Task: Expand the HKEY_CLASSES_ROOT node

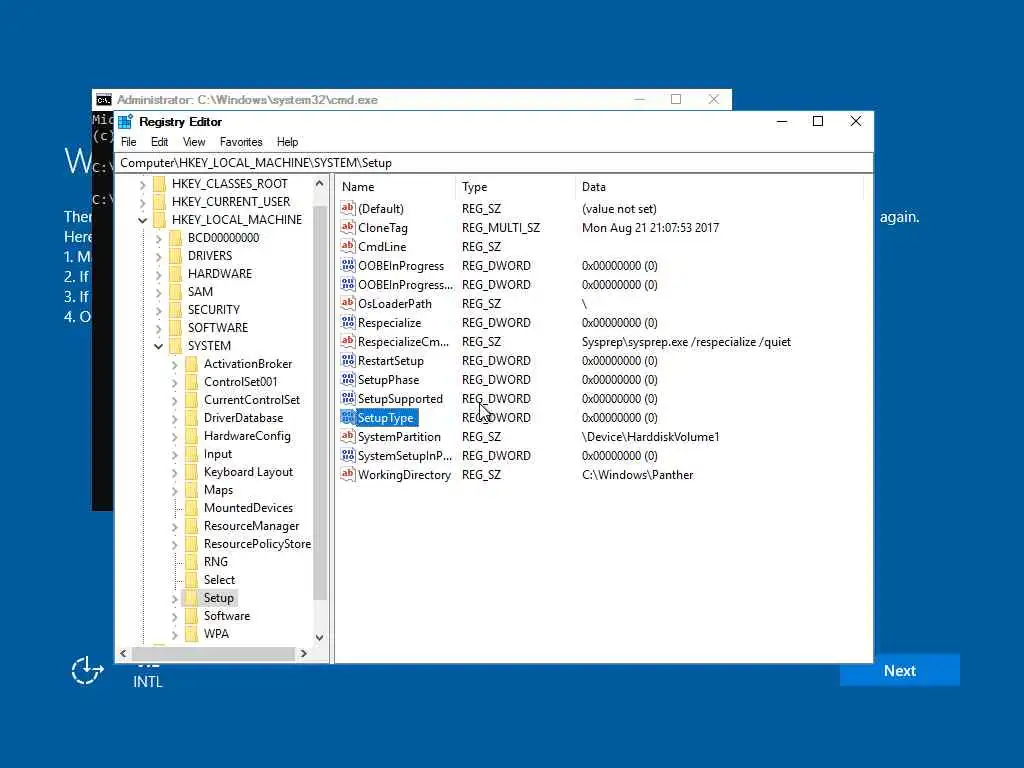Action: click(142, 185)
